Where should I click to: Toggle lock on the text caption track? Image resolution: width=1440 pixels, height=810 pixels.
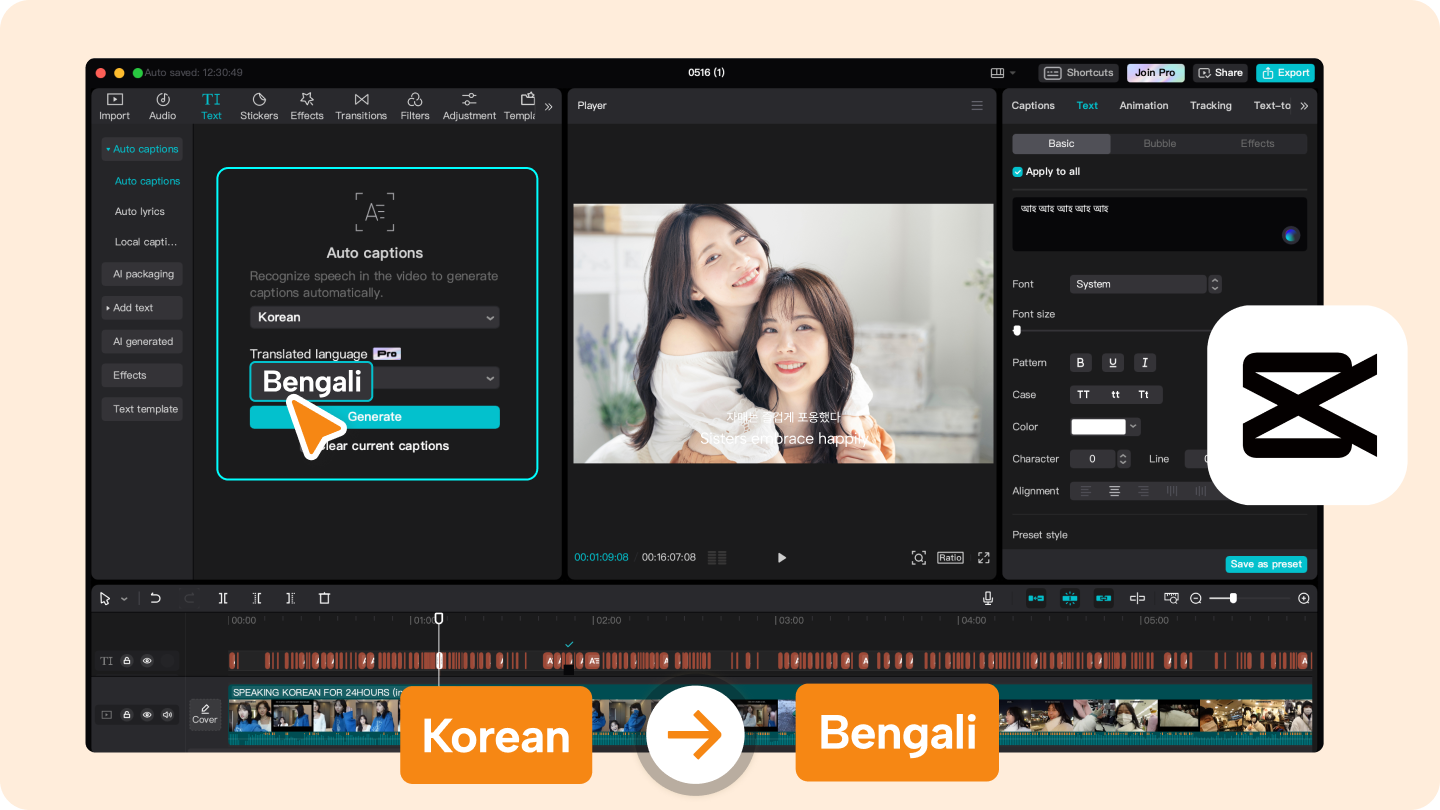[x=127, y=661]
